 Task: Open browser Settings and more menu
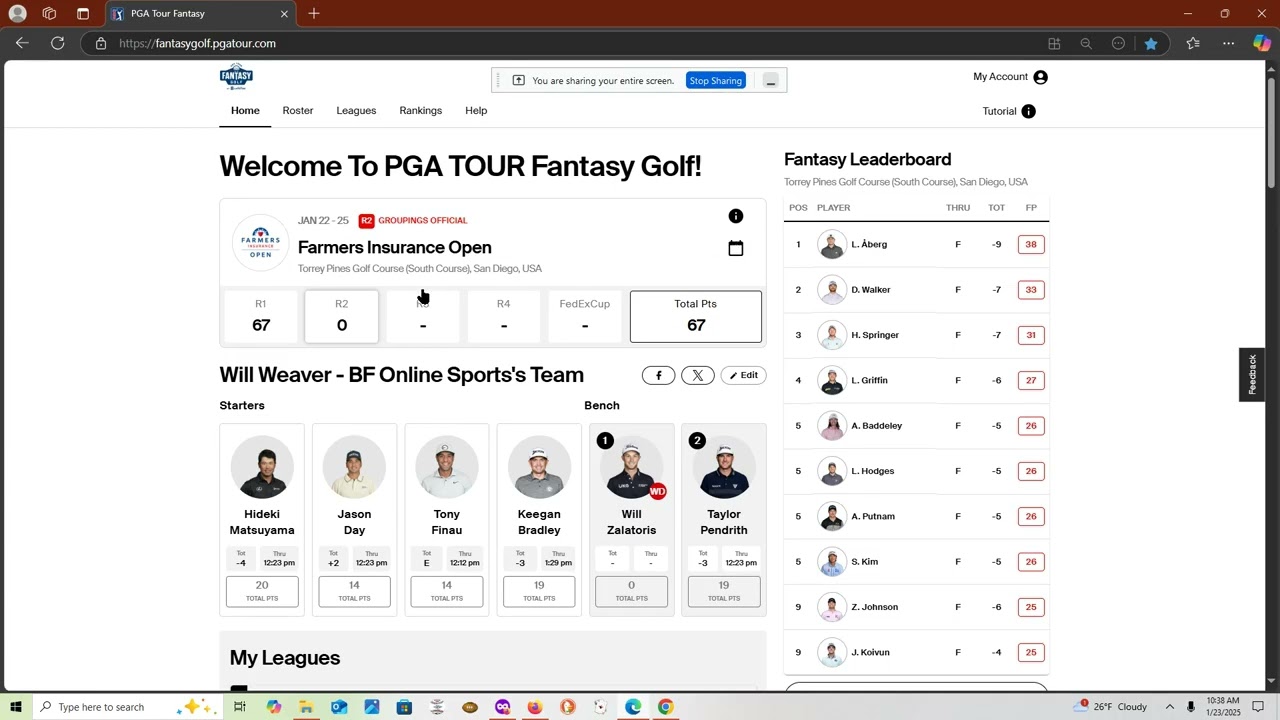tap(1228, 43)
